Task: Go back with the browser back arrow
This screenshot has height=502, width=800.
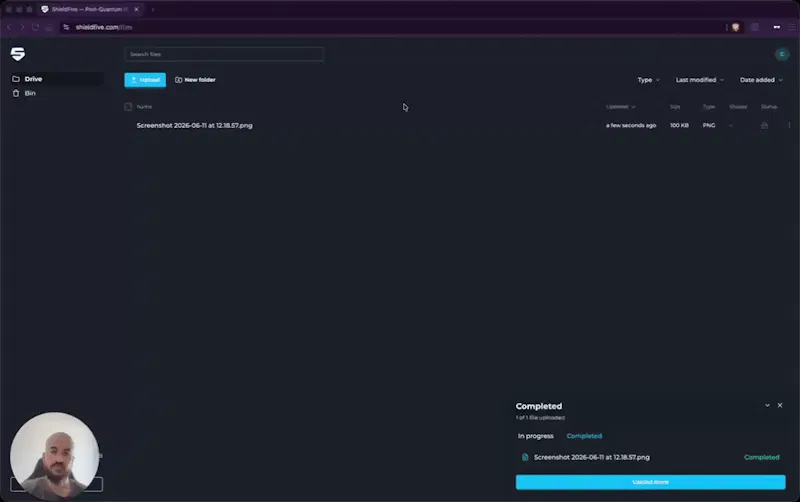Action: tap(9, 27)
